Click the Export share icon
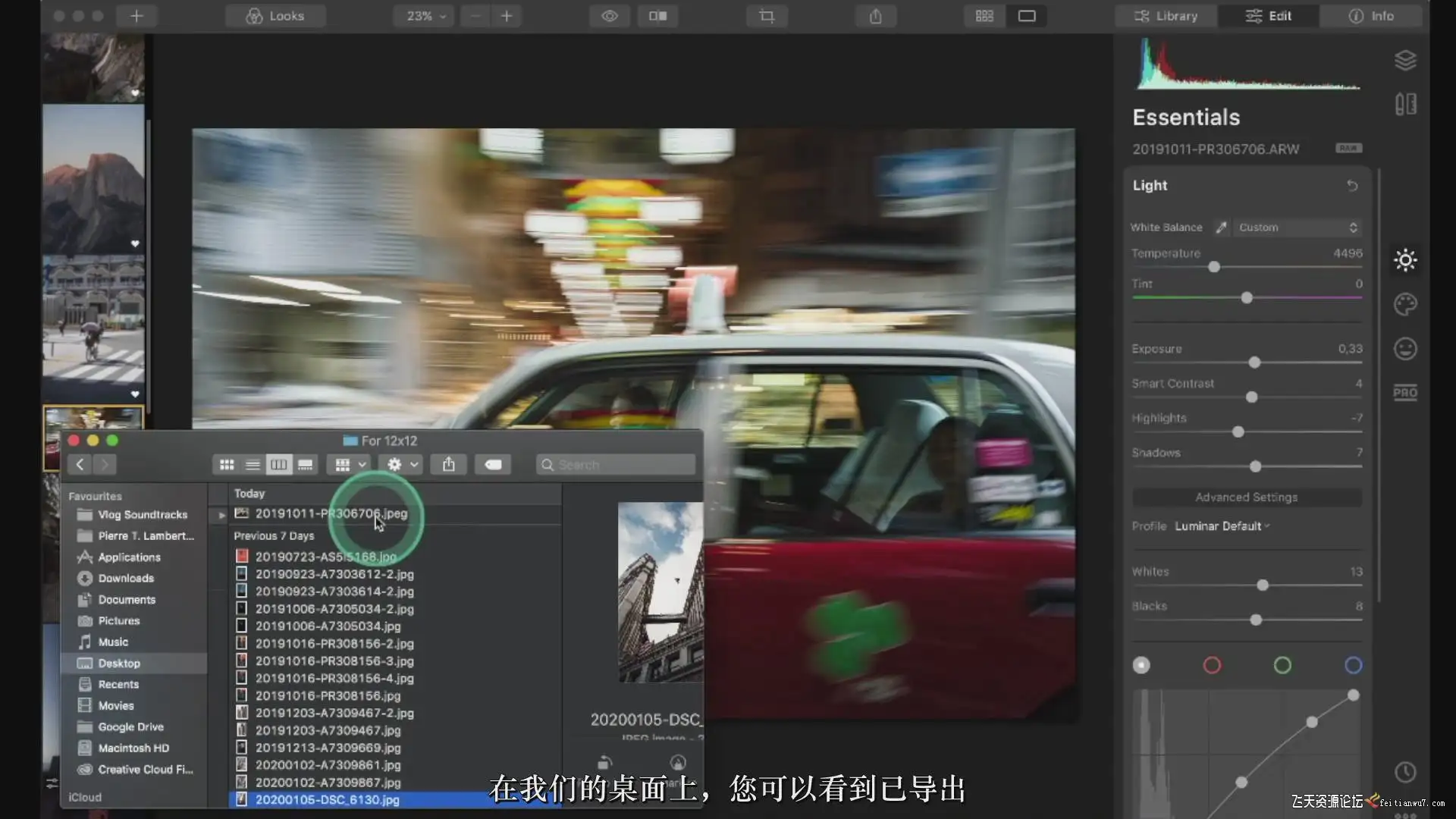 click(875, 16)
